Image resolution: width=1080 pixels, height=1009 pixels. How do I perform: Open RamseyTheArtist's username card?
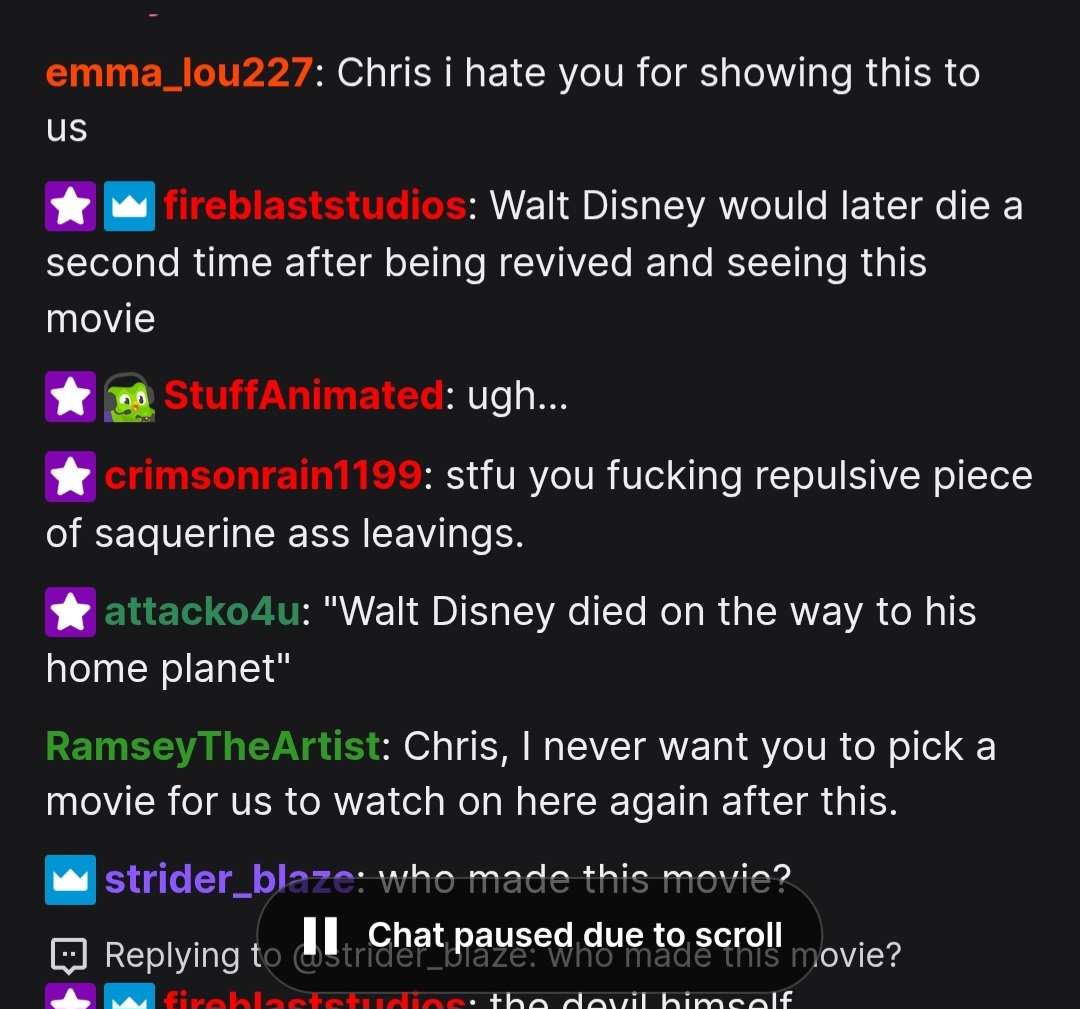coord(213,747)
